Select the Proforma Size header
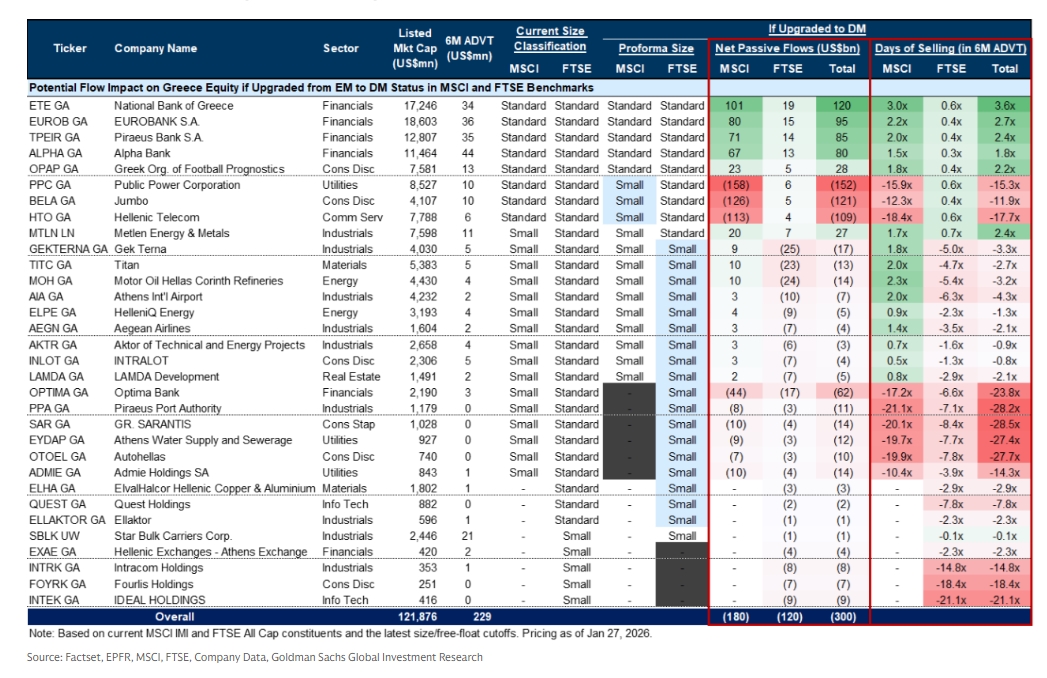This screenshot has width=1047, height=678. pyautogui.click(x=656, y=48)
